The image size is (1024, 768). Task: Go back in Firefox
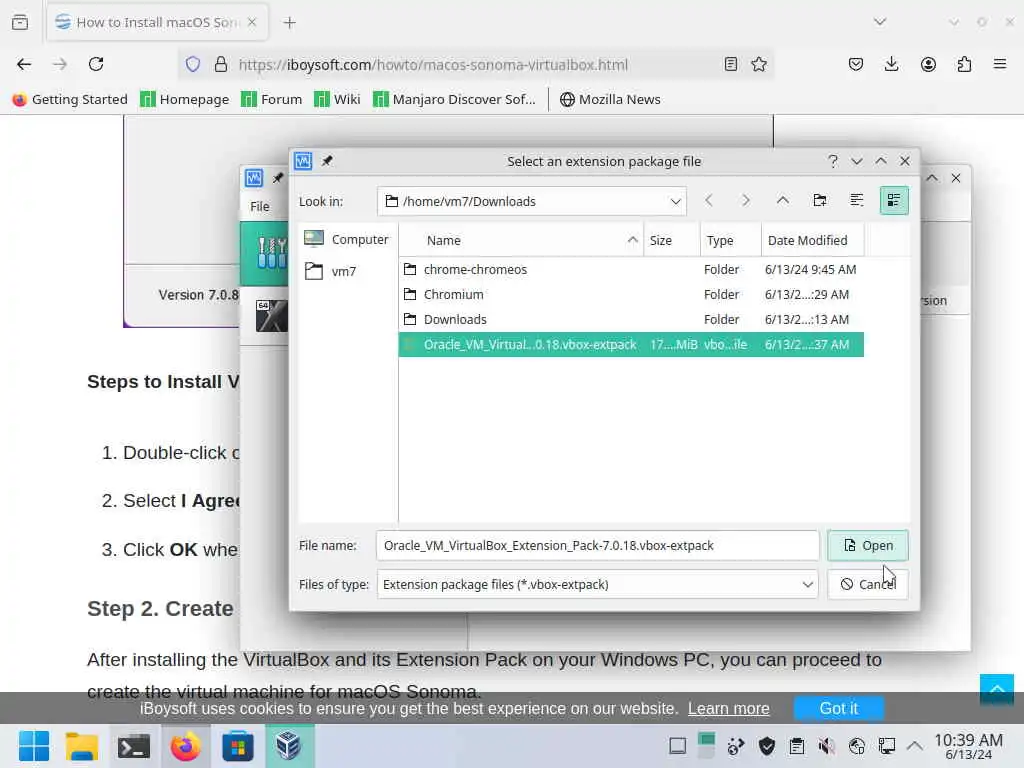[x=24, y=64]
